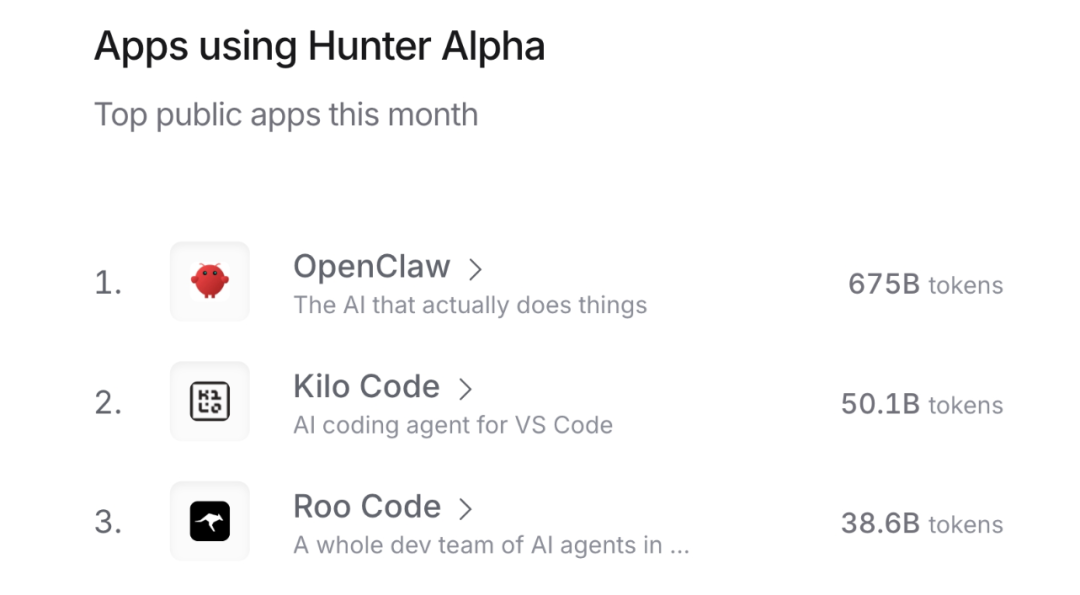
Task: Open the Kilo Code app link
Action: 366,387
